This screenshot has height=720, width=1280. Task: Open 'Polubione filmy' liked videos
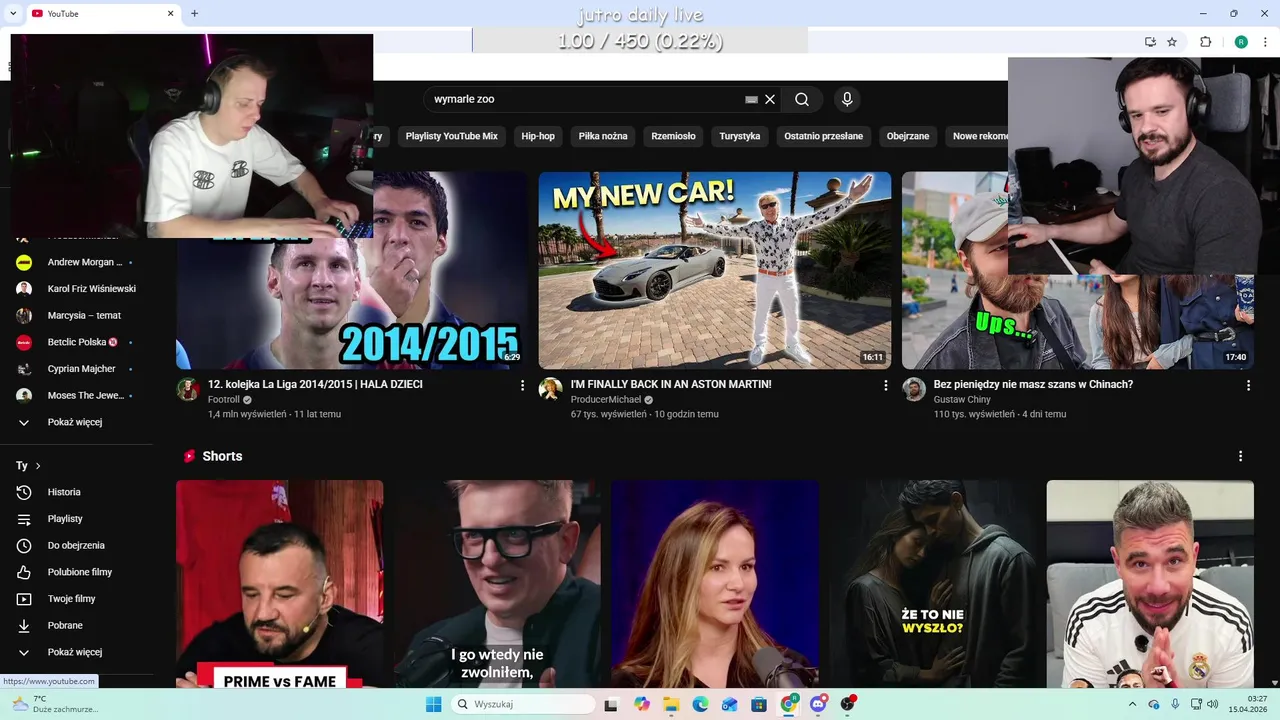[76, 572]
